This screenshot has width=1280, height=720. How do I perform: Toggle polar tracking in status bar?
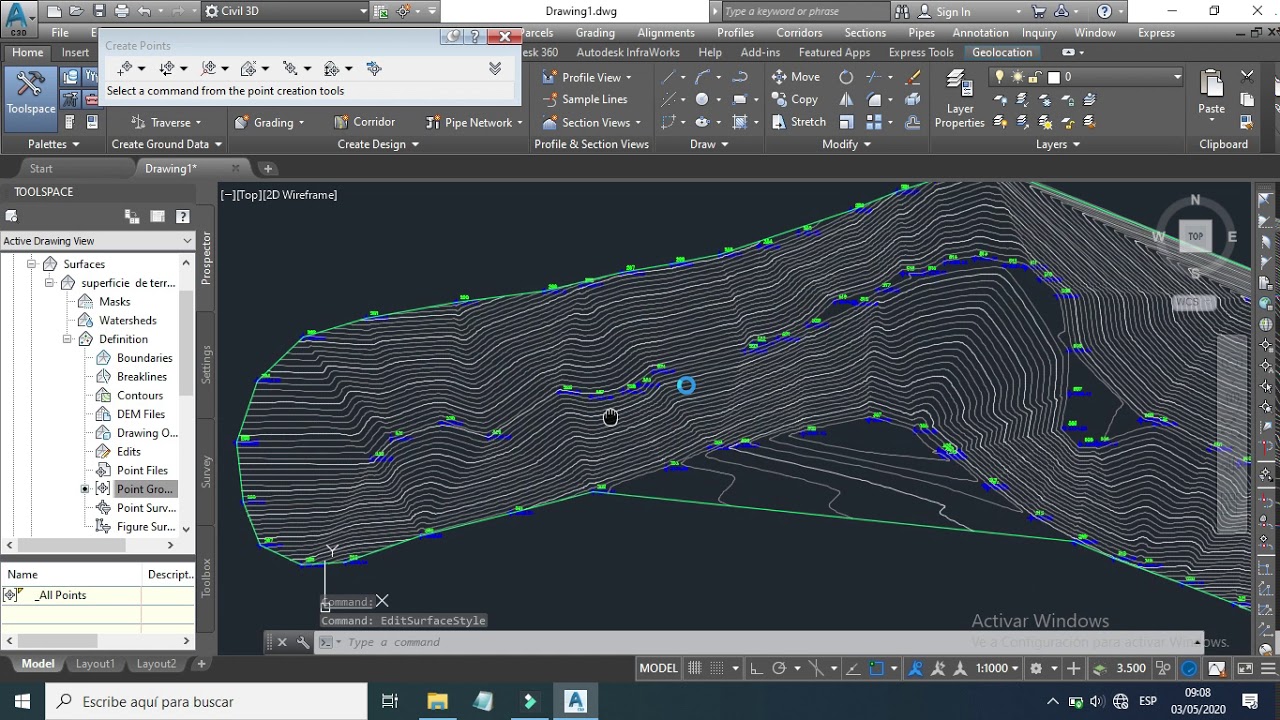(779, 668)
